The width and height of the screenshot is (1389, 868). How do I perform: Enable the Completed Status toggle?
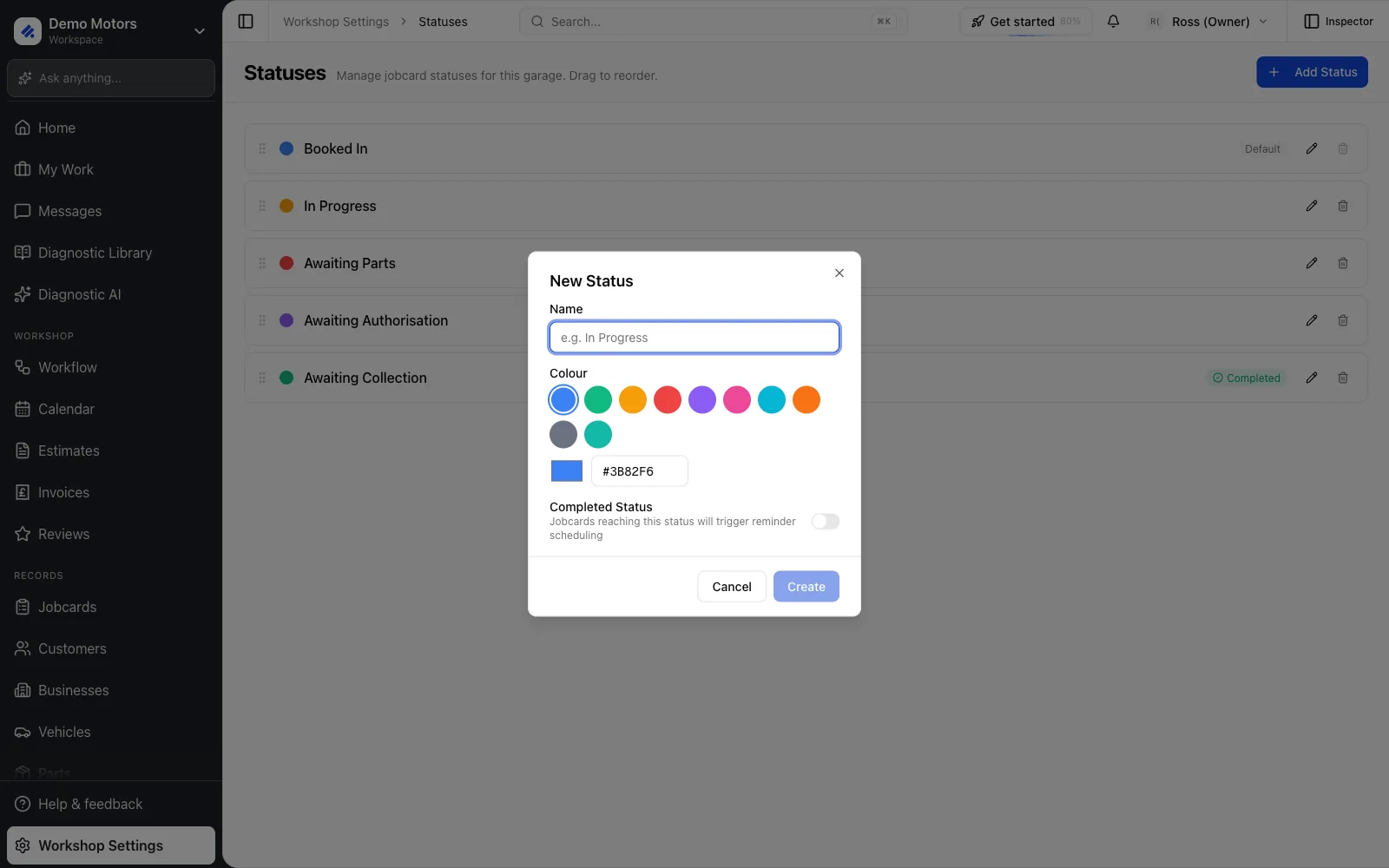click(x=826, y=521)
